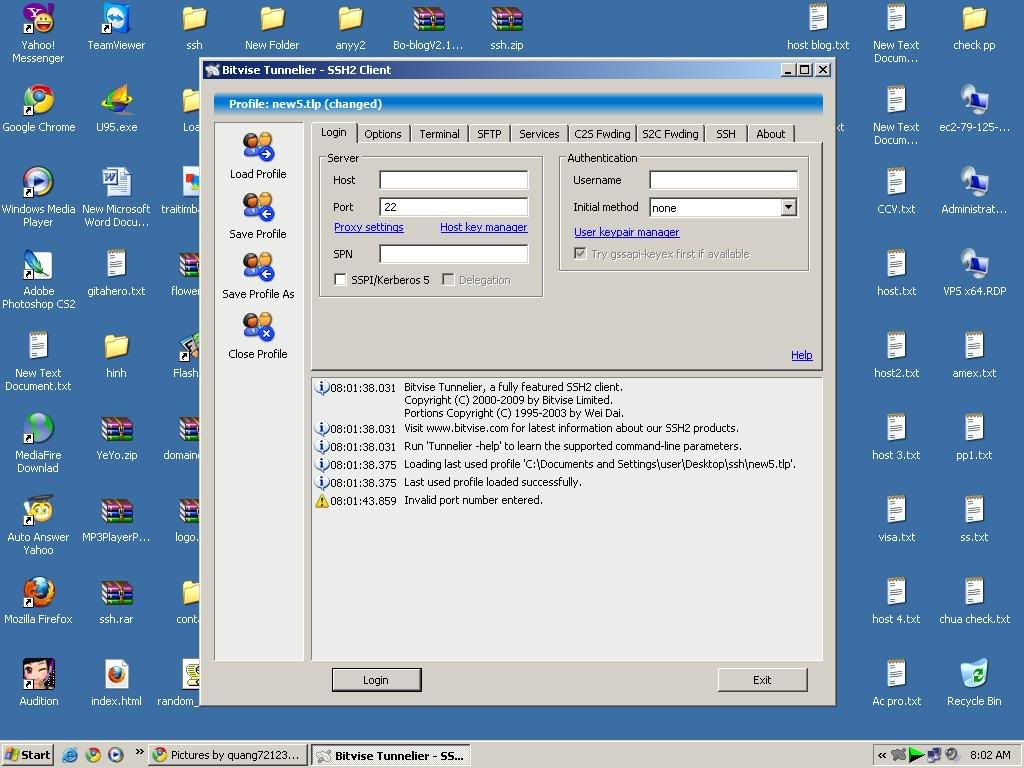Screen dimensions: 1024x768
Task: Click the Username input field
Action: [724, 180]
